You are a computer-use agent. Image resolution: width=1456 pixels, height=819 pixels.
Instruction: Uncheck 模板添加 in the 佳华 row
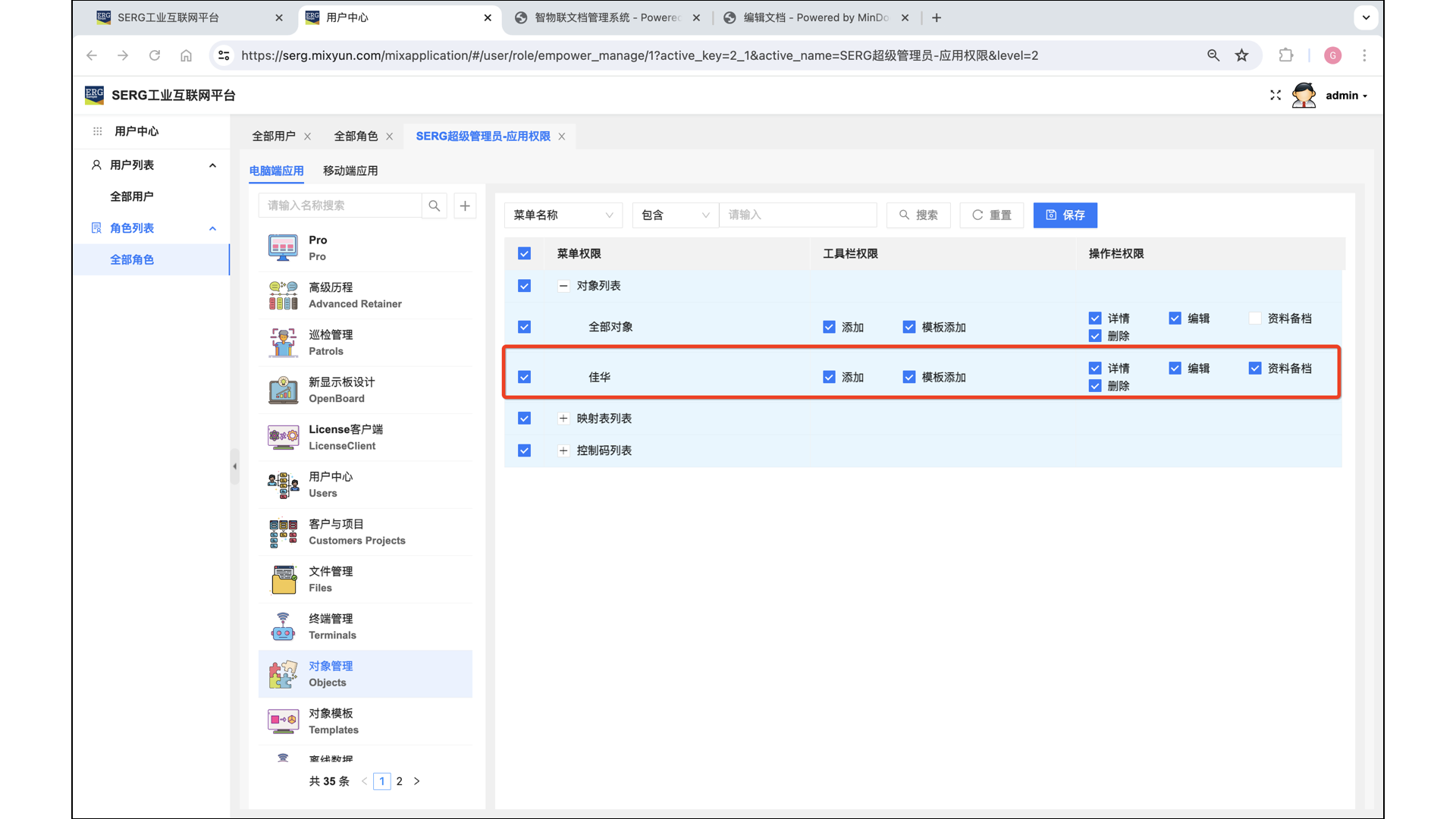point(909,377)
